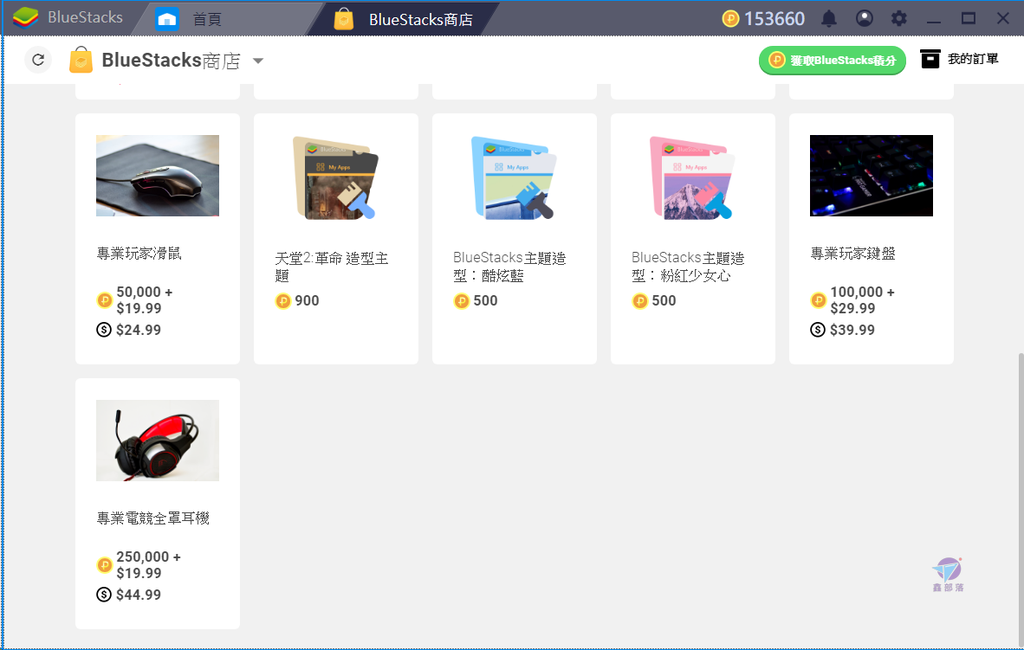Open 我的訂單 orders link
The width and height of the screenshot is (1024, 650).
pos(973,59)
